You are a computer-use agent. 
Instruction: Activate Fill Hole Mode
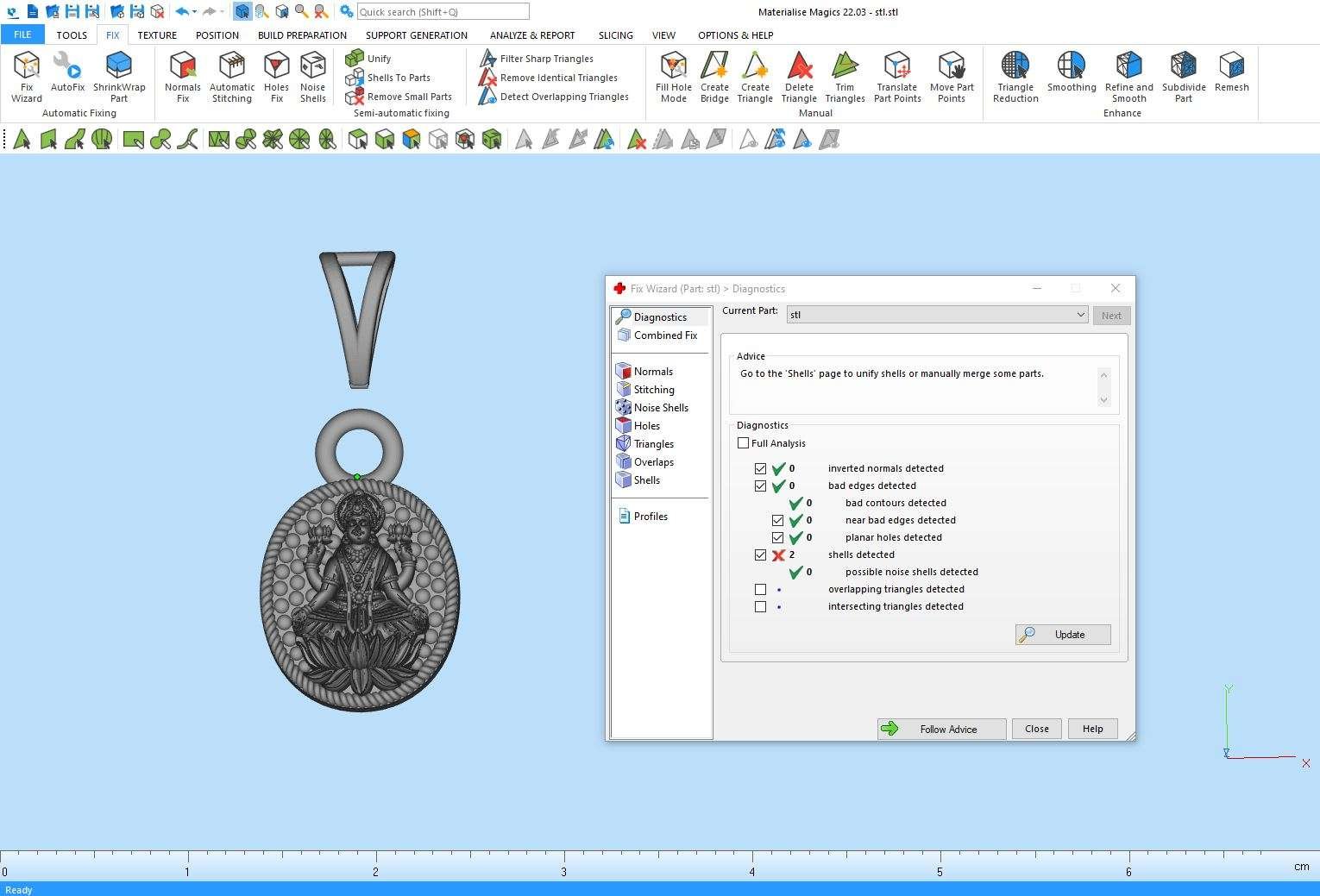pos(673,76)
